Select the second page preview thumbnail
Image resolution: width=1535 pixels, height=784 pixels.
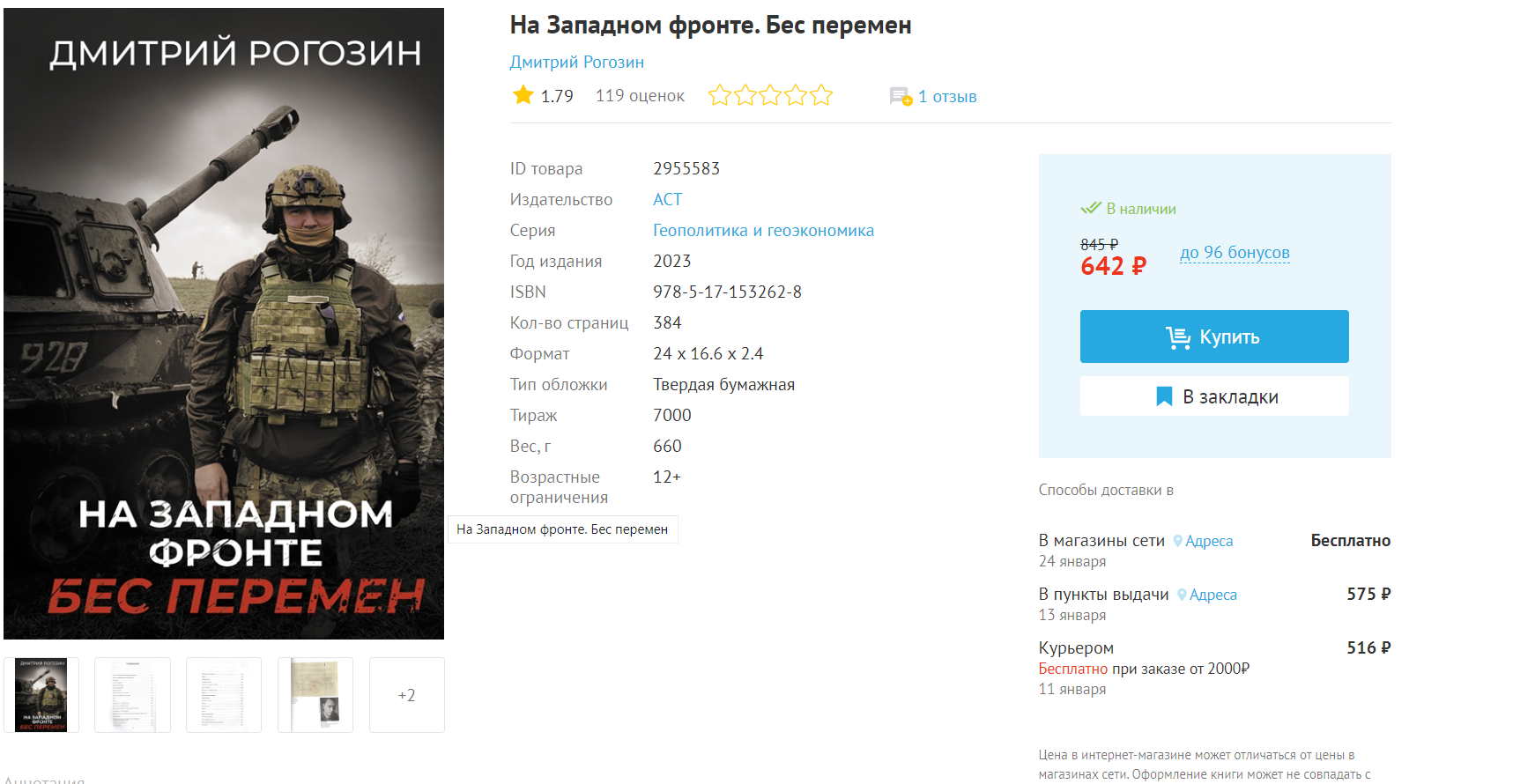tap(132, 695)
